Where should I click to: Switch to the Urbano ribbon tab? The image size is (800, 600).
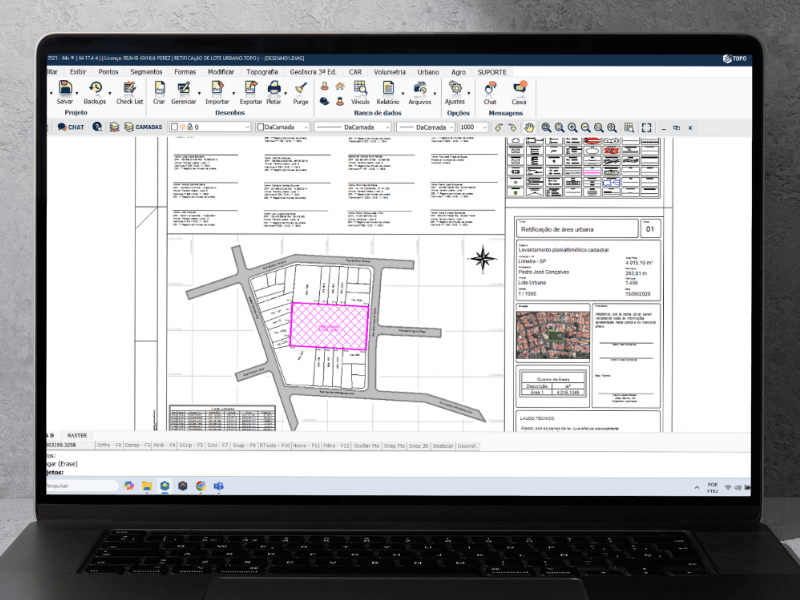click(x=428, y=73)
